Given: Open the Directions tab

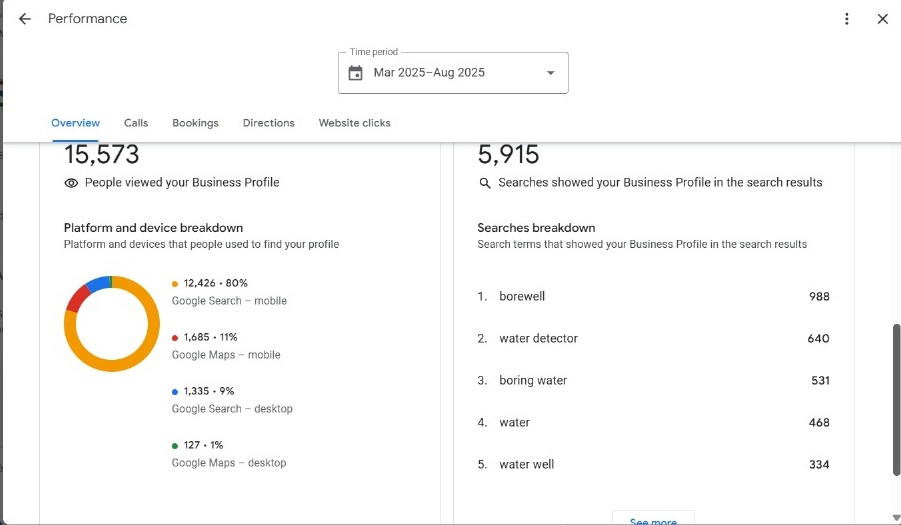Looking at the screenshot, I should [268, 123].
